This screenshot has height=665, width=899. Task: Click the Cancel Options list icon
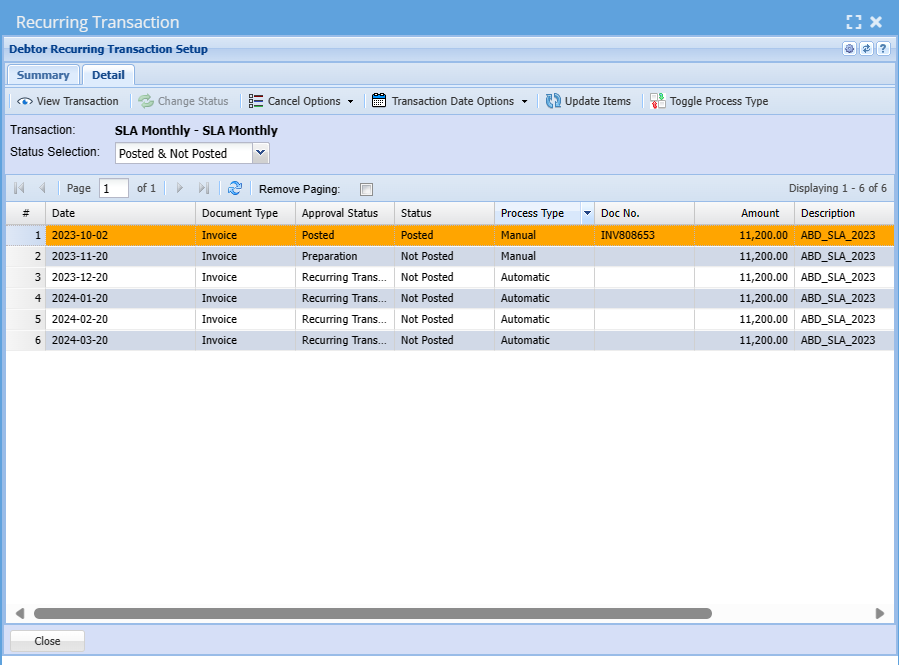pyautogui.click(x=256, y=101)
